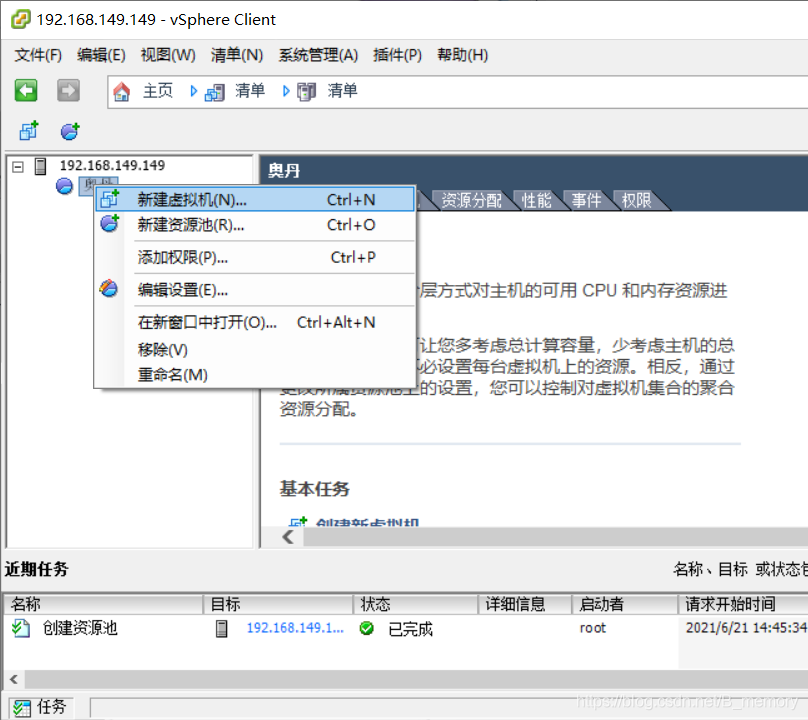Click the new virtual machine toolbar icon
The image size is (808, 720).
point(29,131)
